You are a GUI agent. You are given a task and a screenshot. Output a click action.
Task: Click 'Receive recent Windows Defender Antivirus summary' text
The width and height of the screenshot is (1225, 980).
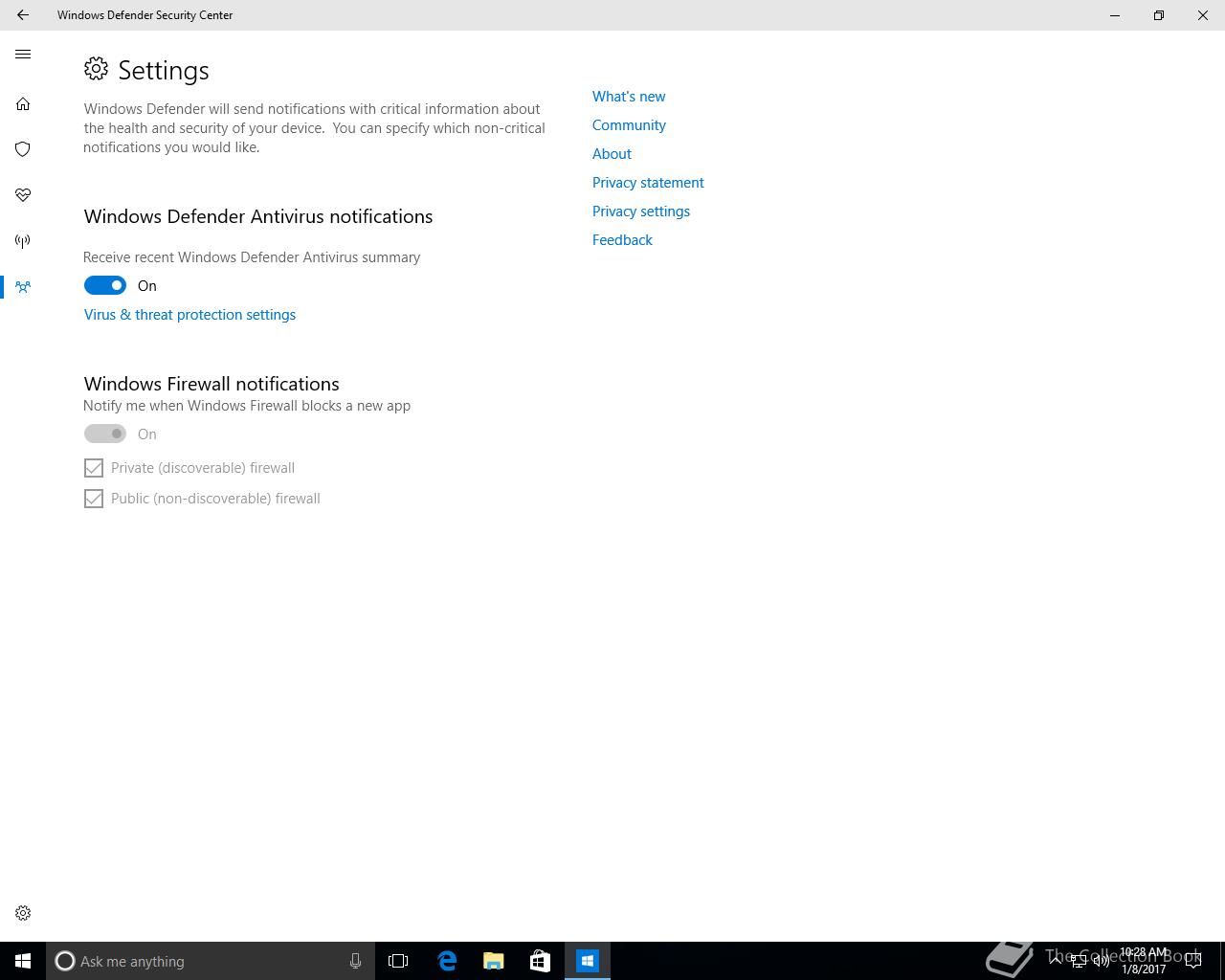pos(252,256)
